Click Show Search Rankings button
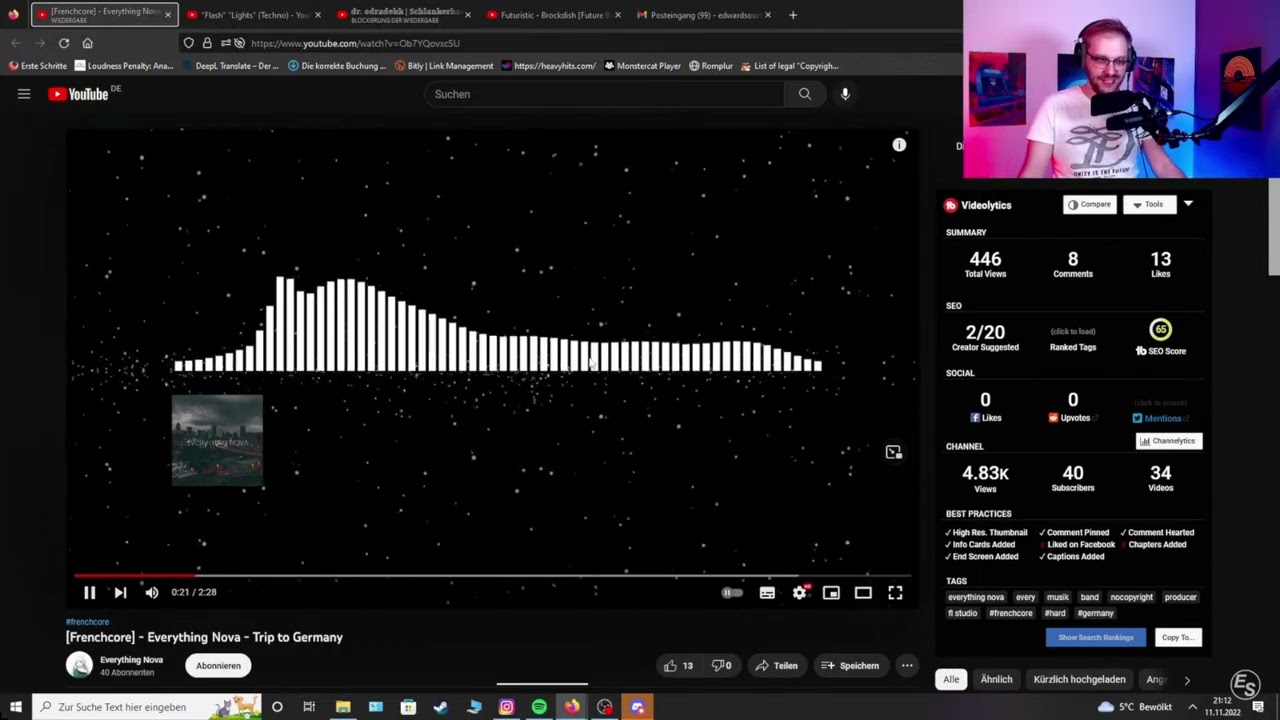The width and height of the screenshot is (1280, 720). pyautogui.click(x=1096, y=638)
